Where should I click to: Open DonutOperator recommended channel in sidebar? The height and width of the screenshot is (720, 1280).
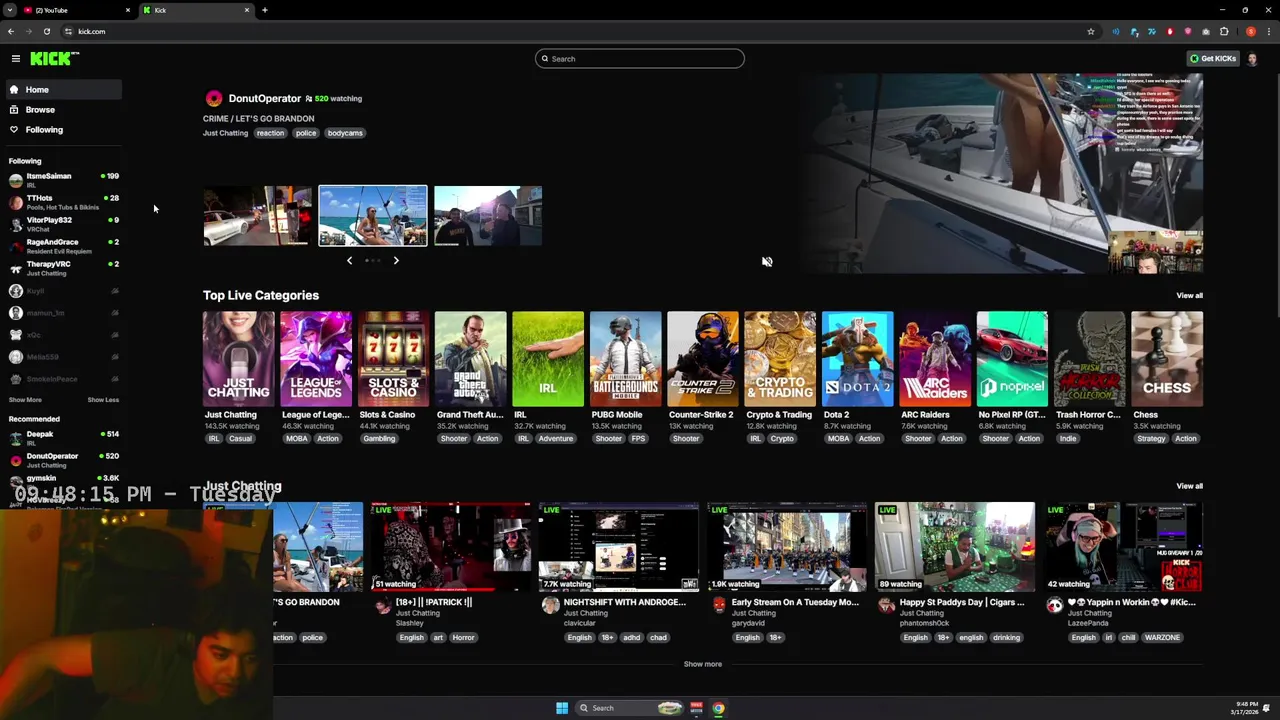coord(64,460)
